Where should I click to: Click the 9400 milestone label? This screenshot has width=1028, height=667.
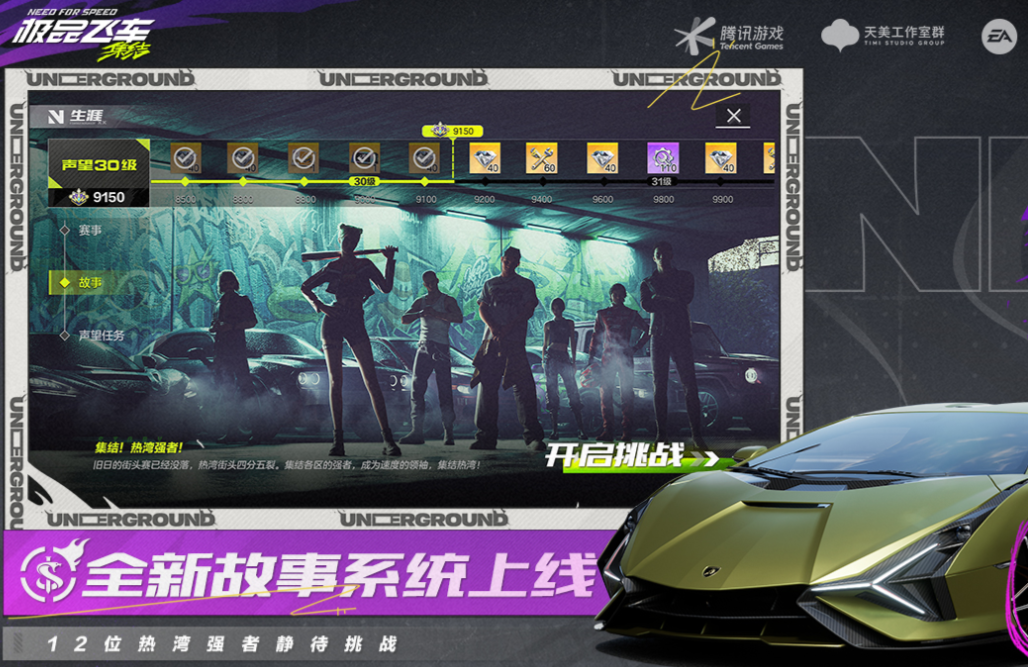click(x=542, y=199)
